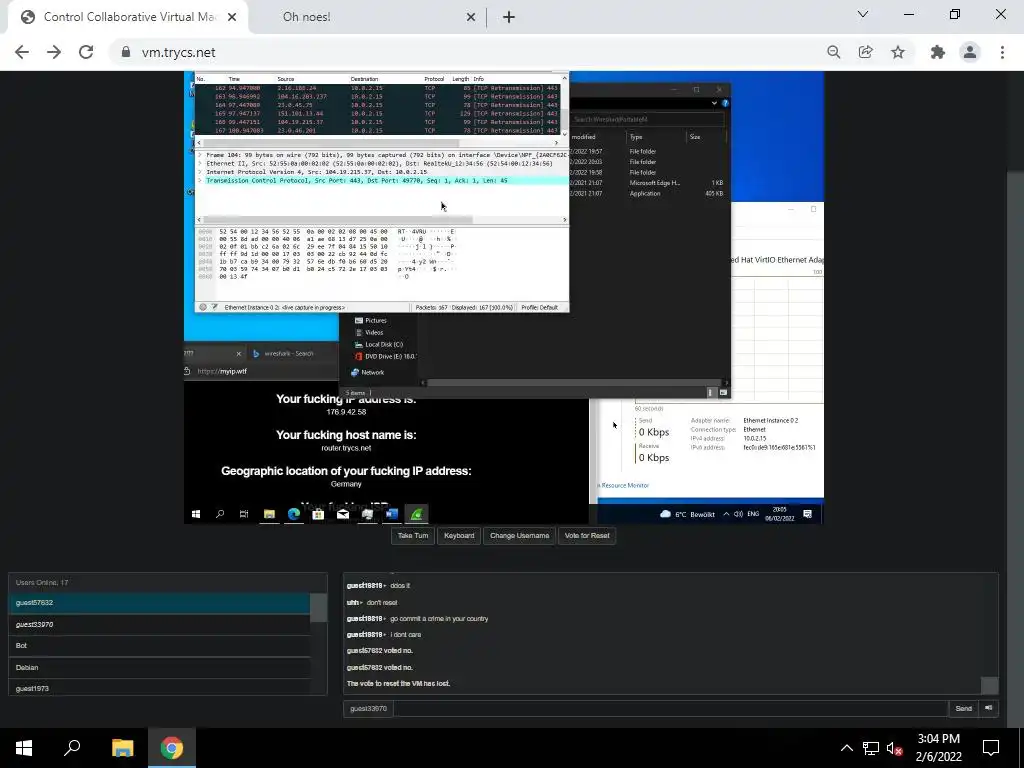The image size is (1024, 768).
Task: Open the tab search chevron
Action: pos(863,14)
